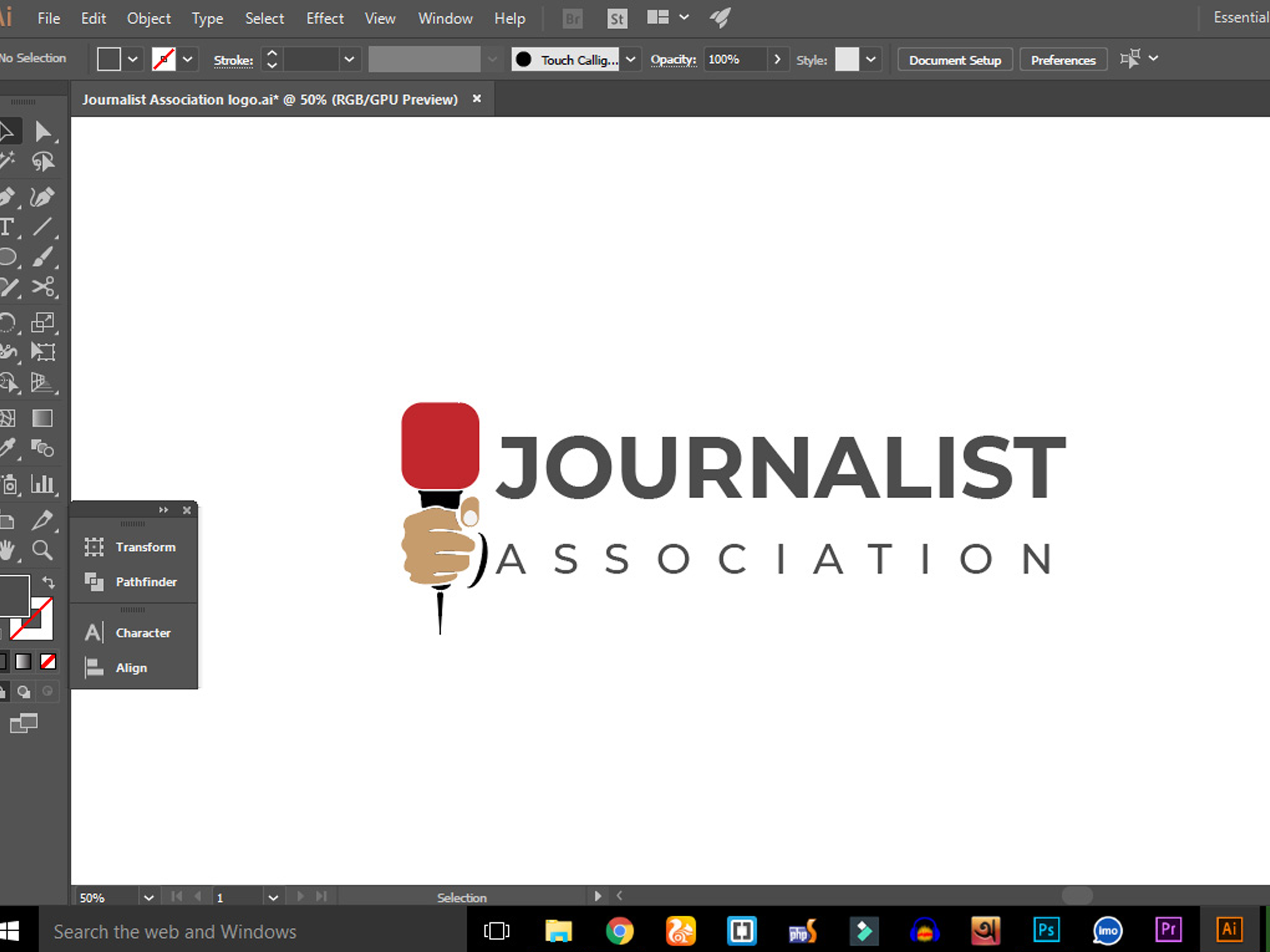Select the Lasso tool
Image resolution: width=1270 pixels, height=952 pixels.
(43, 162)
